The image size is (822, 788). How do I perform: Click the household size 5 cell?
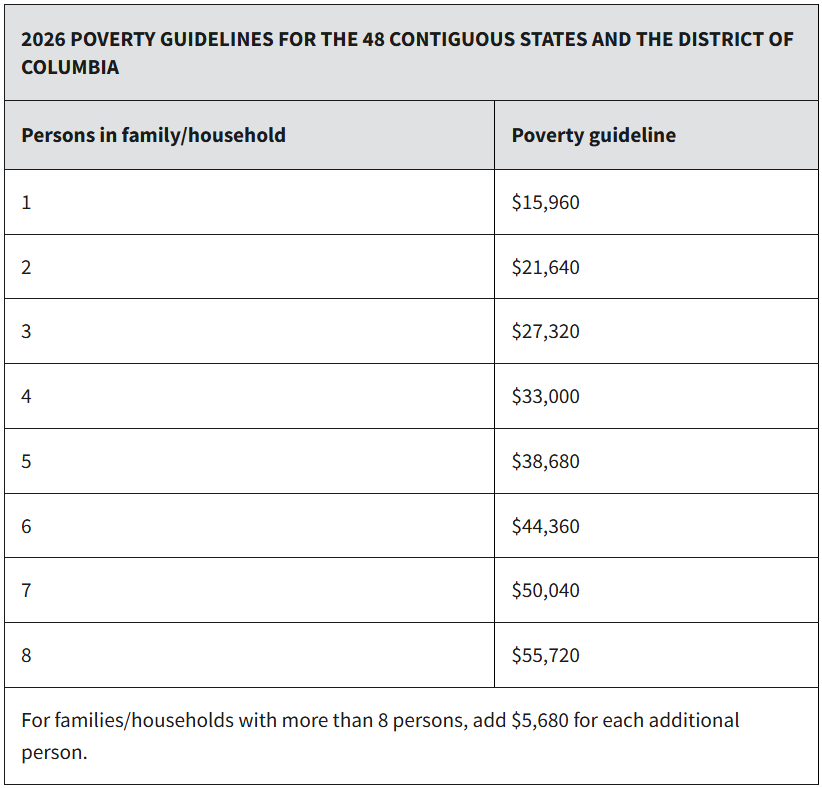[26, 461]
